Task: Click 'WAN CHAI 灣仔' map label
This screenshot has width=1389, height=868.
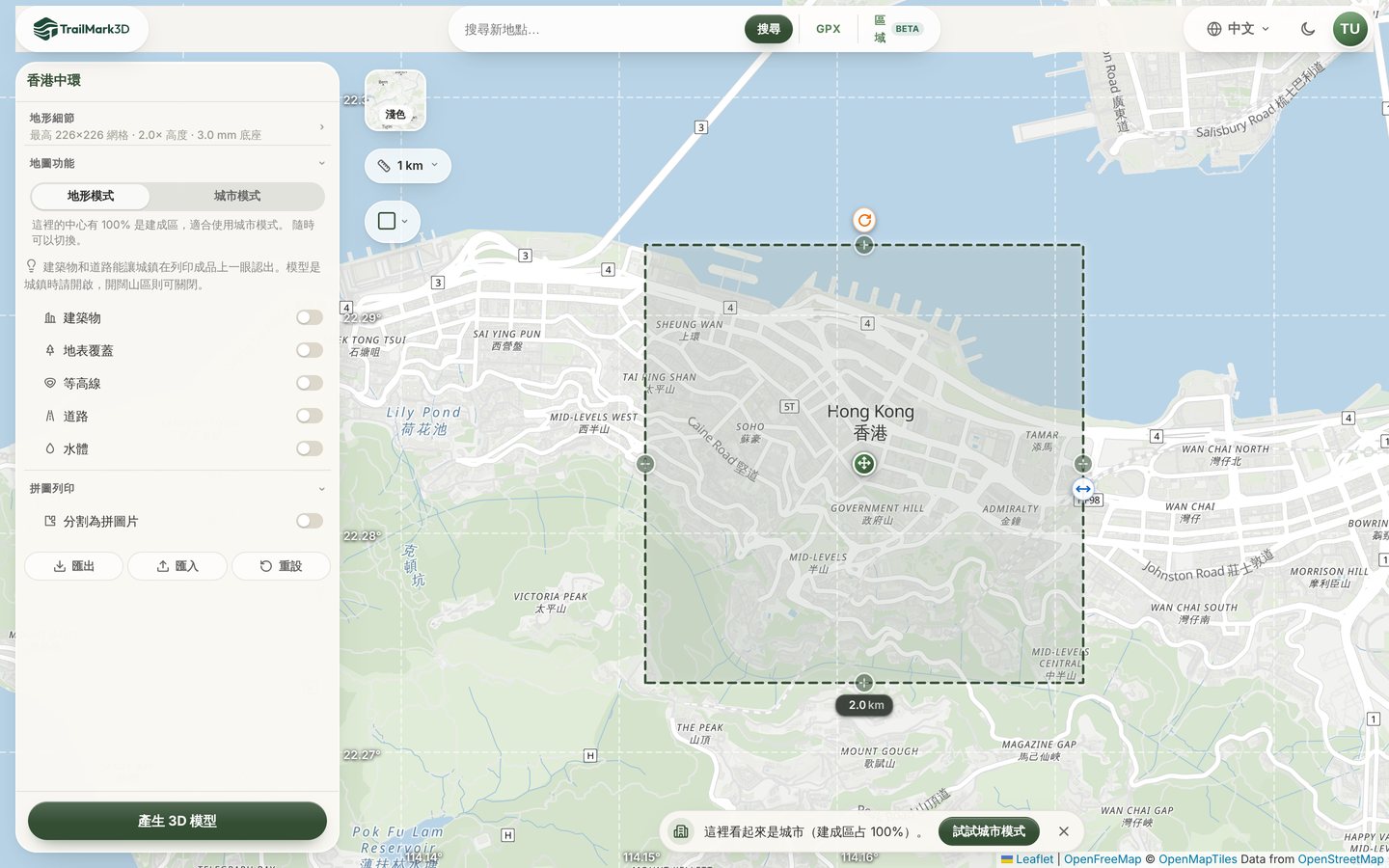Action: click(x=1190, y=512)
